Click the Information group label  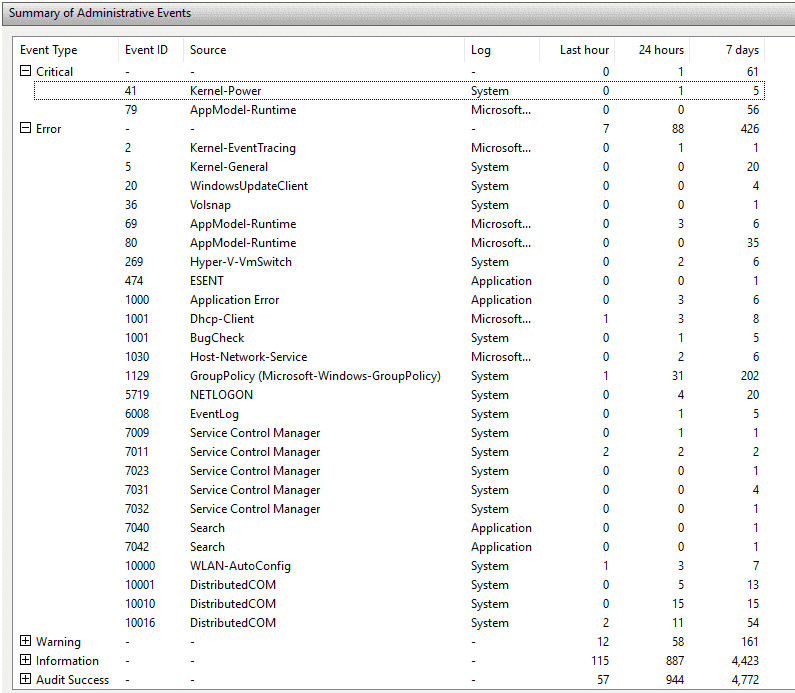[x=67, y=661]
